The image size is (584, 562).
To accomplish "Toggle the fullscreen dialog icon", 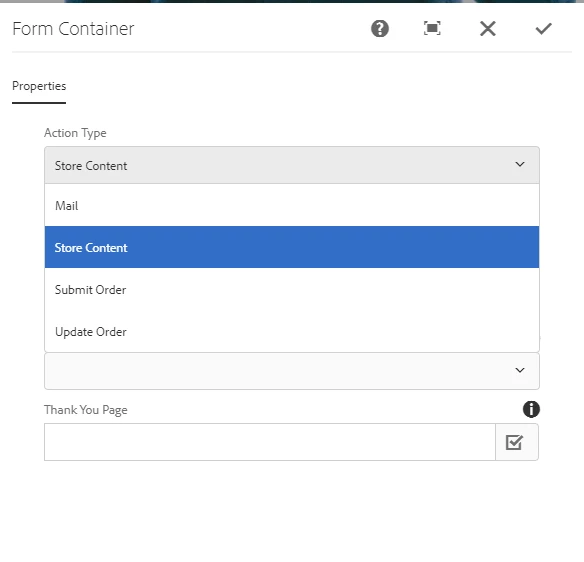I will 432,29.
